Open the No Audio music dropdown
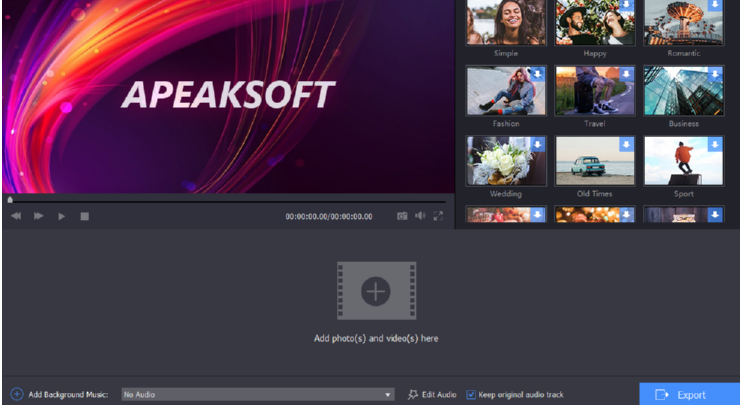 (x=258, y=394)
